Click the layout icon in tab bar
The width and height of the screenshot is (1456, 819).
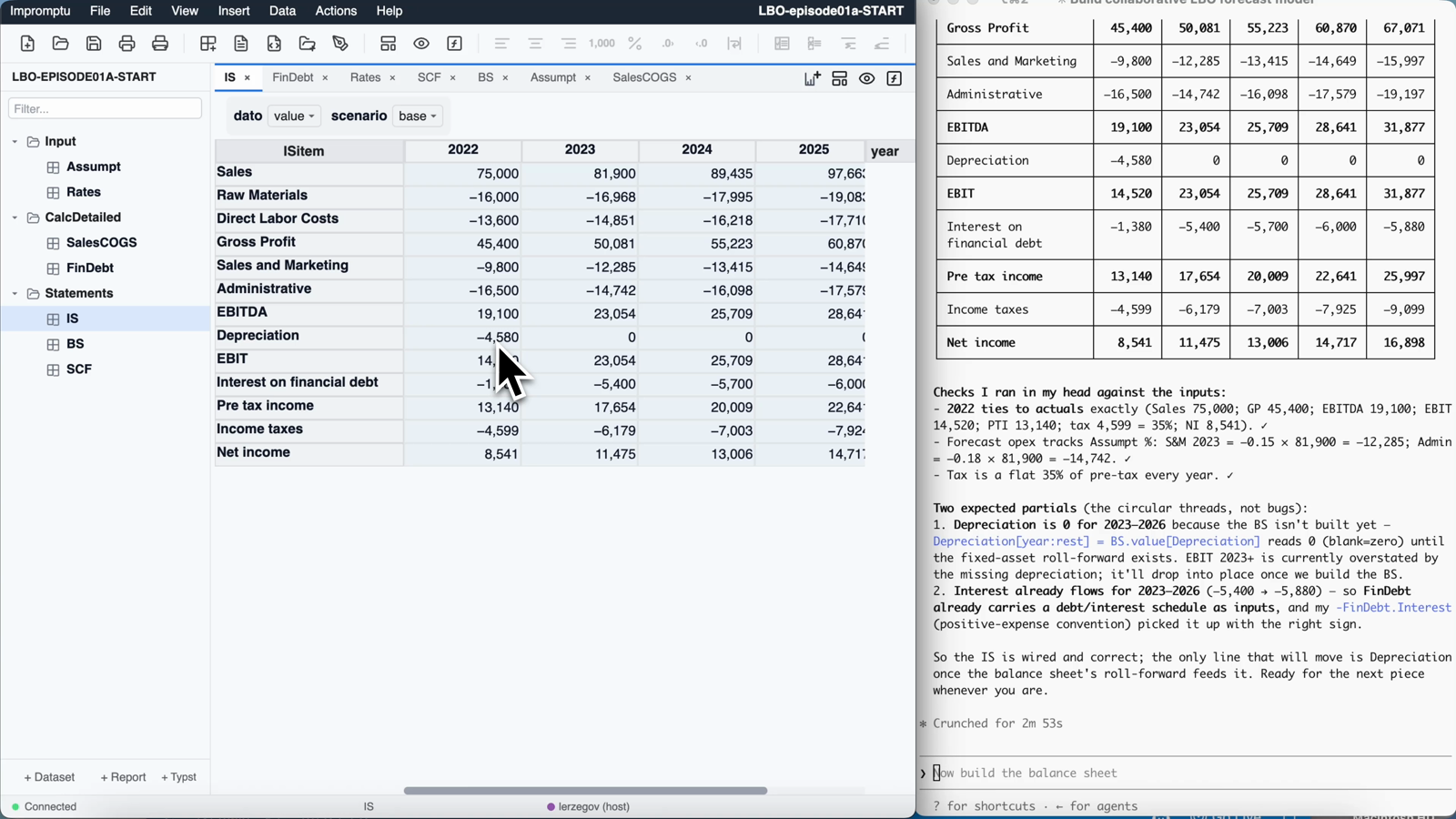pos(839,79)
